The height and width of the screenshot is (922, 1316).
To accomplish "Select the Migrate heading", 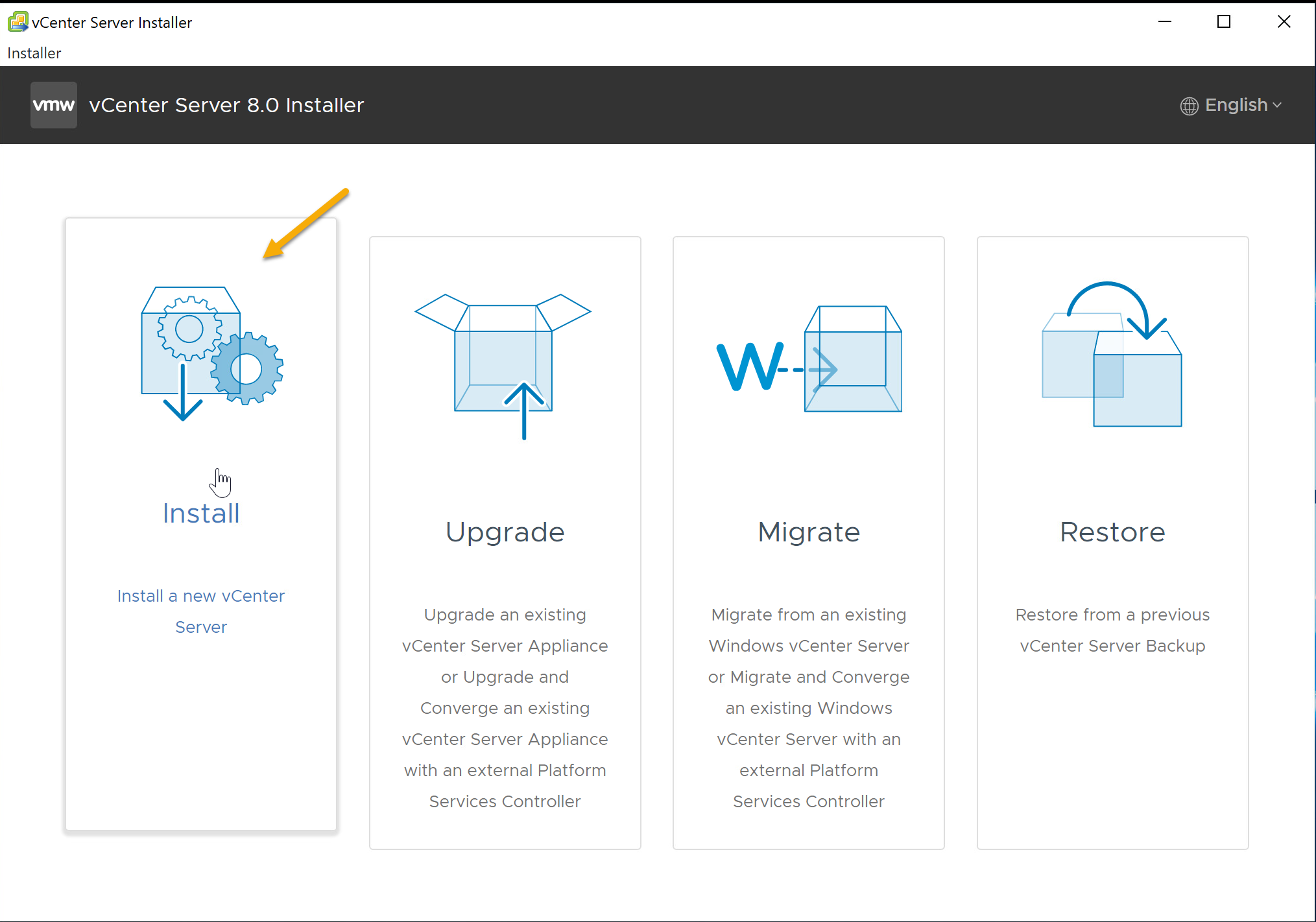I will click(809, 532).
